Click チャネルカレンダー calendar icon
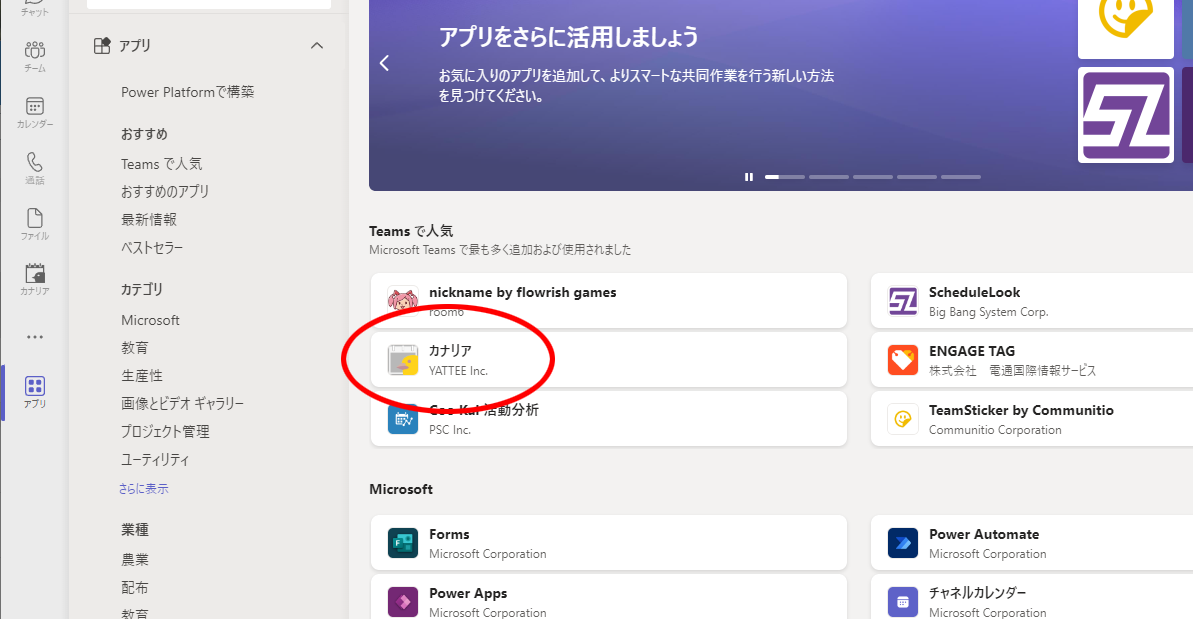 903,602
